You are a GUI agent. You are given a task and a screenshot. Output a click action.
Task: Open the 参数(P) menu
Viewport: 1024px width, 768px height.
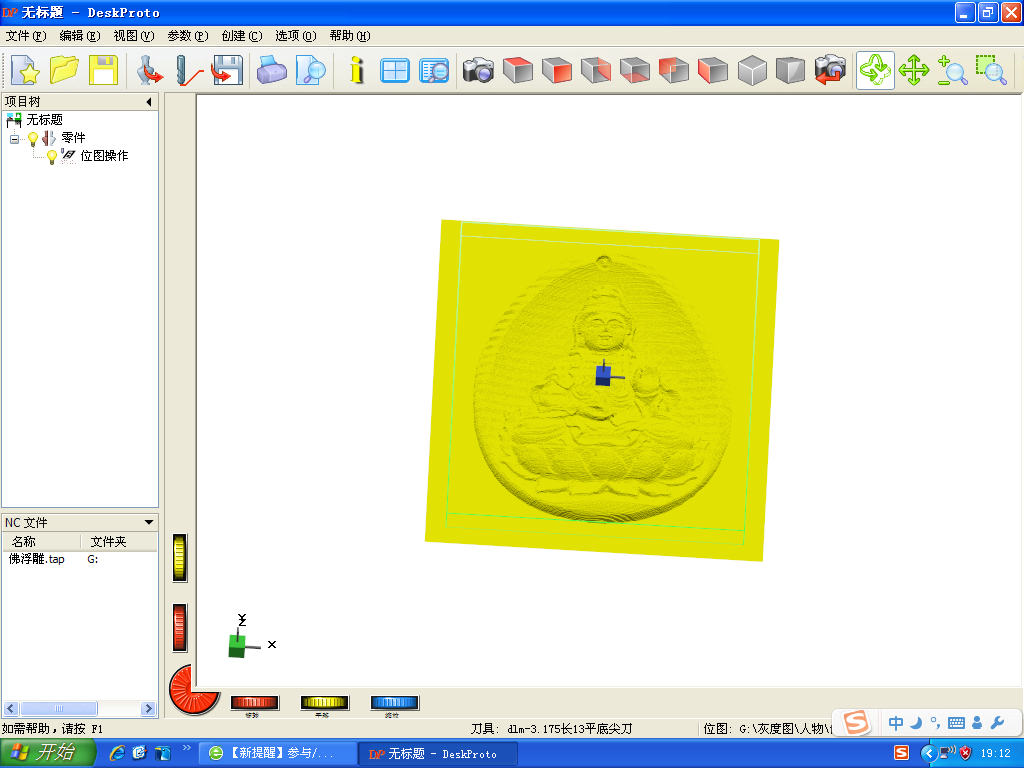(x=188, y=36)
